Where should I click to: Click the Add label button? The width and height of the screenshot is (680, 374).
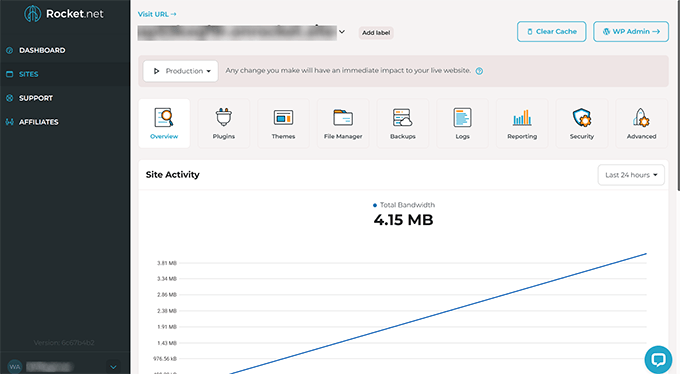[x=376, y=33]
